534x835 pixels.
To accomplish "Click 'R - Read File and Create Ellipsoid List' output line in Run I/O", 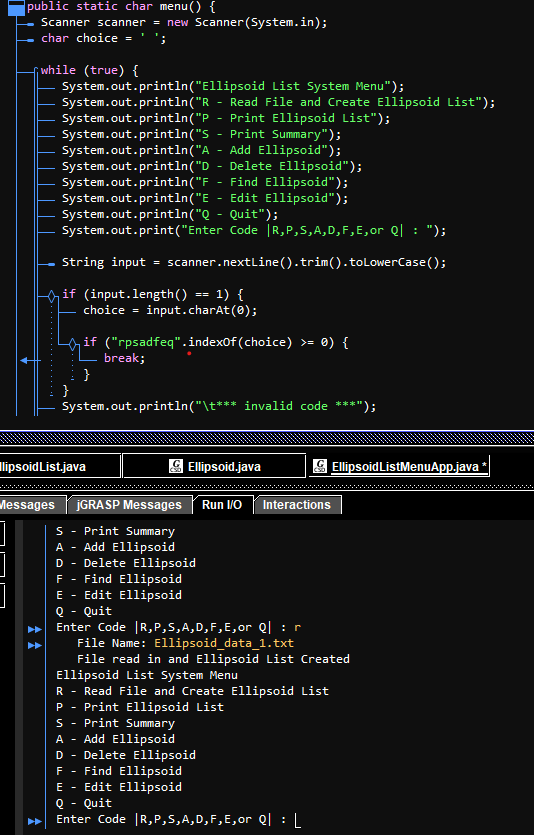I will click(x=192, y=691).
